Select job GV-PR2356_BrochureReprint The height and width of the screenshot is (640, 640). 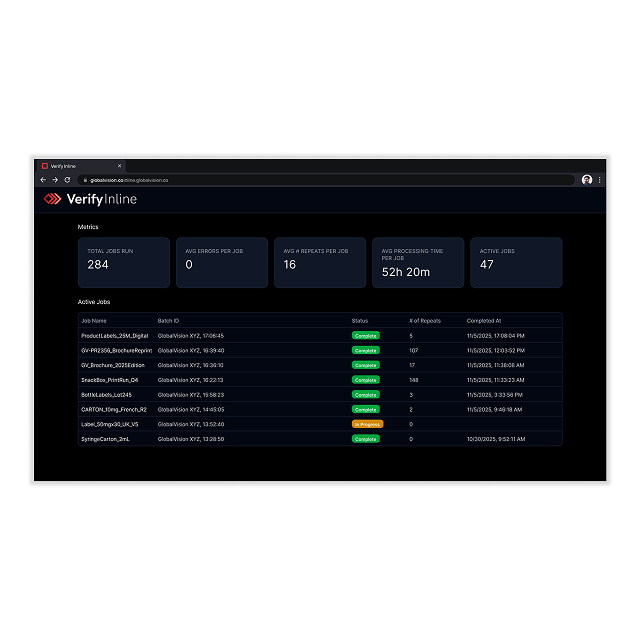tap(116, 351)
